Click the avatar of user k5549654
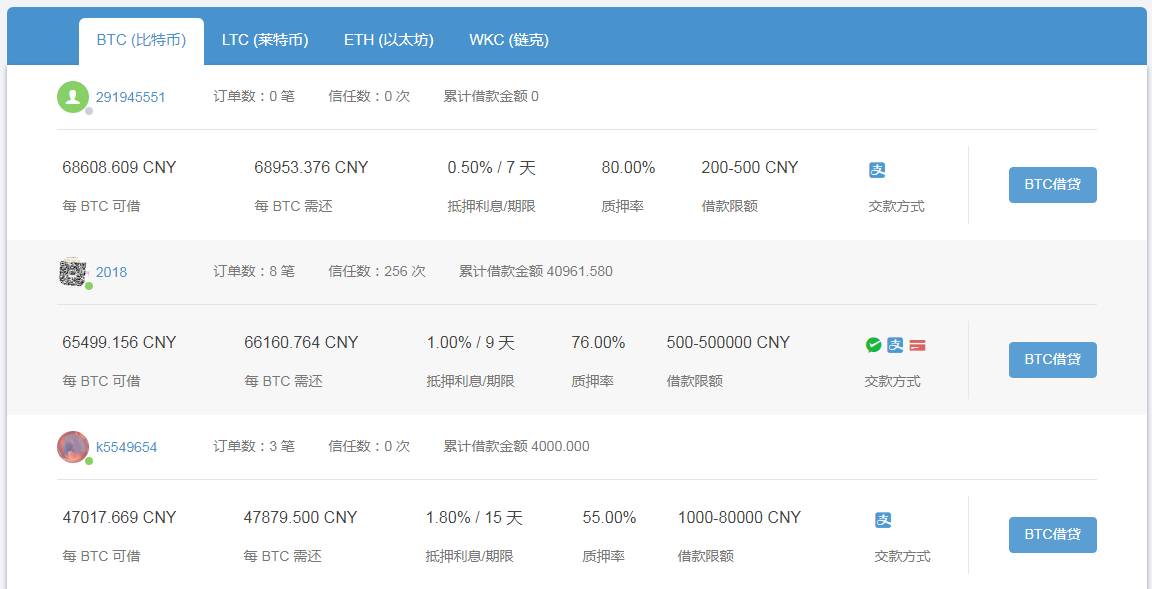1152x589 pixels. tap(73, 446)
